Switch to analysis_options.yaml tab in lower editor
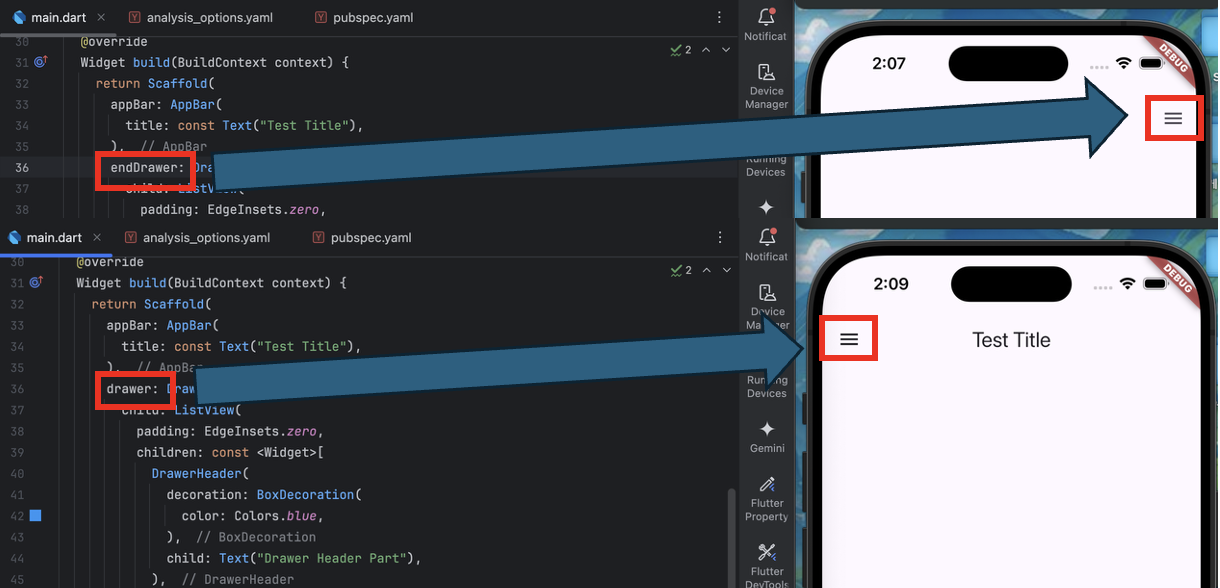1220x588 pixels. click(x=197, y=238)
